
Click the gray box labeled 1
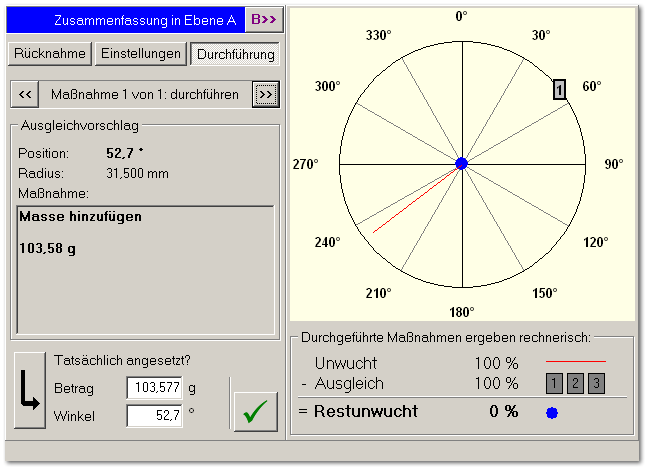pos(554,383)
